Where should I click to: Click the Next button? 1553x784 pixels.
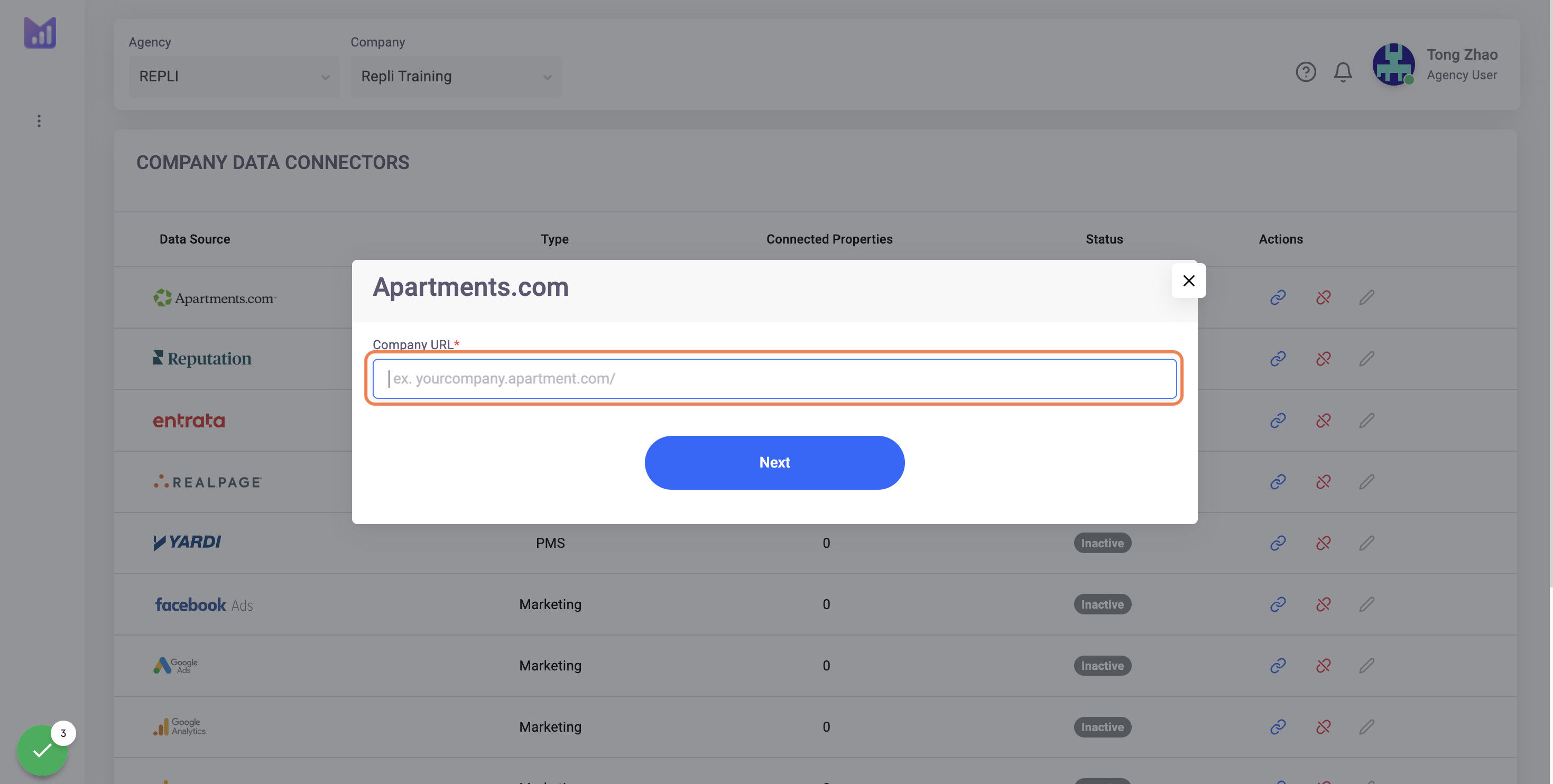774,462
